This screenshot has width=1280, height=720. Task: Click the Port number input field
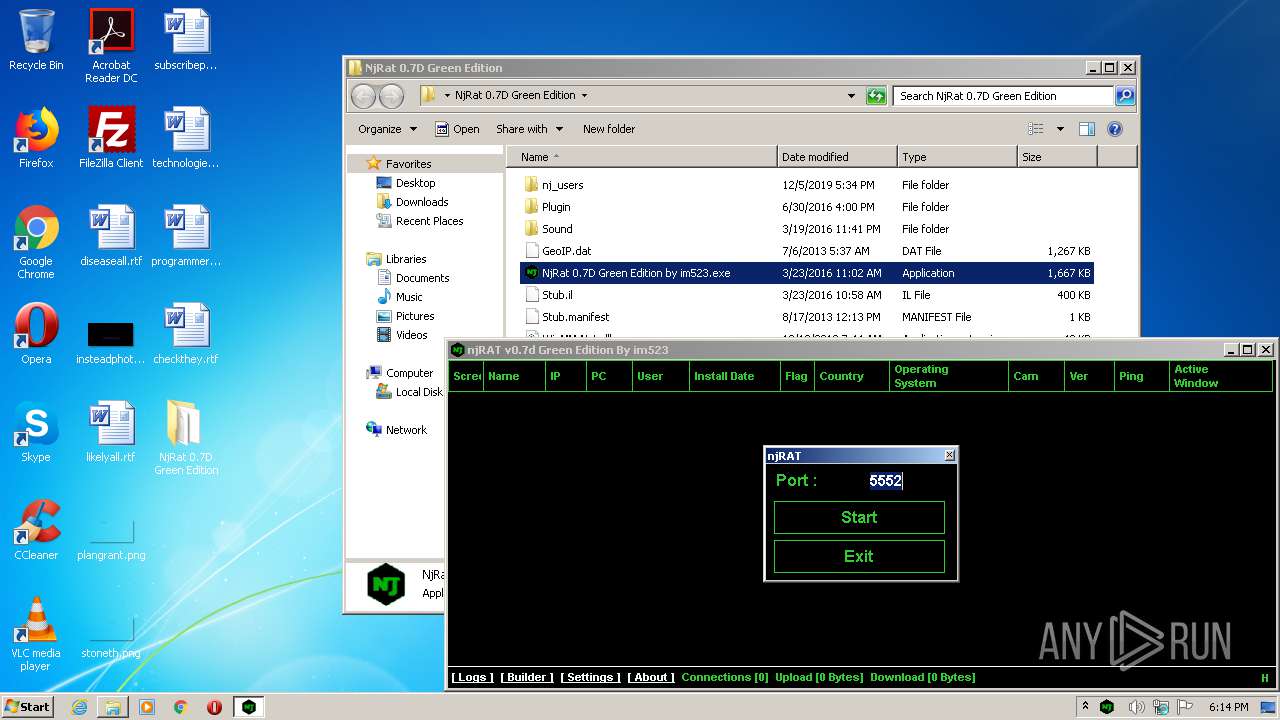pos(885,480)
